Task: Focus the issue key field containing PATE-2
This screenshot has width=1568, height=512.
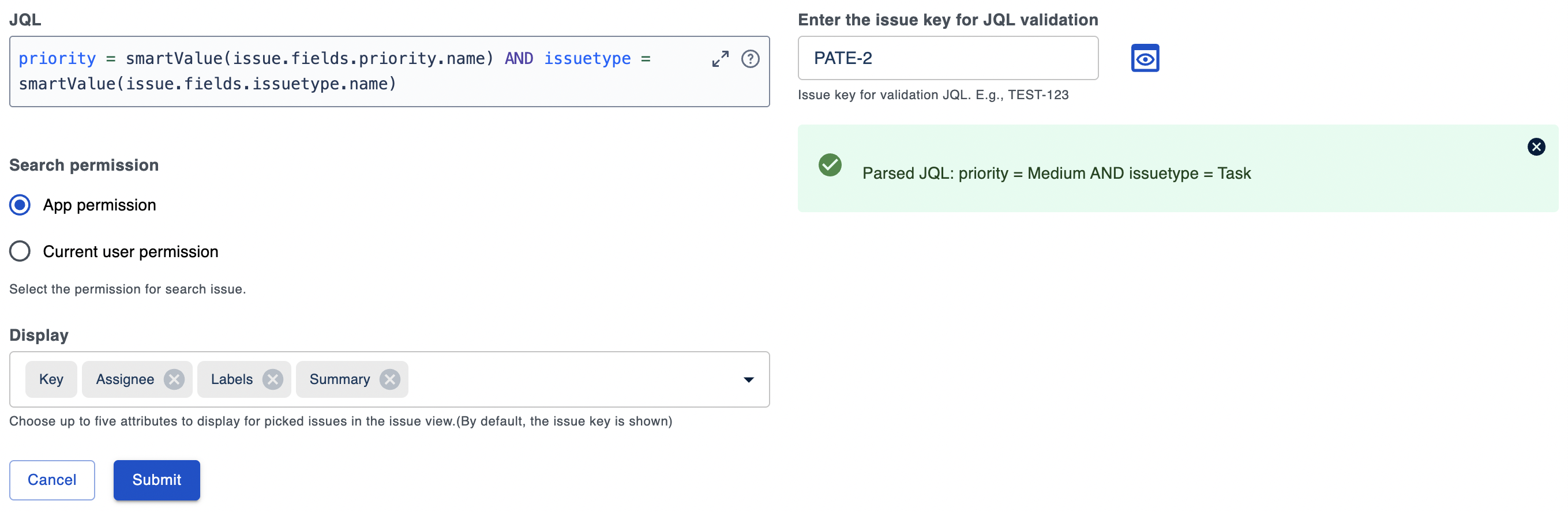Action: (x=947, y=58)
